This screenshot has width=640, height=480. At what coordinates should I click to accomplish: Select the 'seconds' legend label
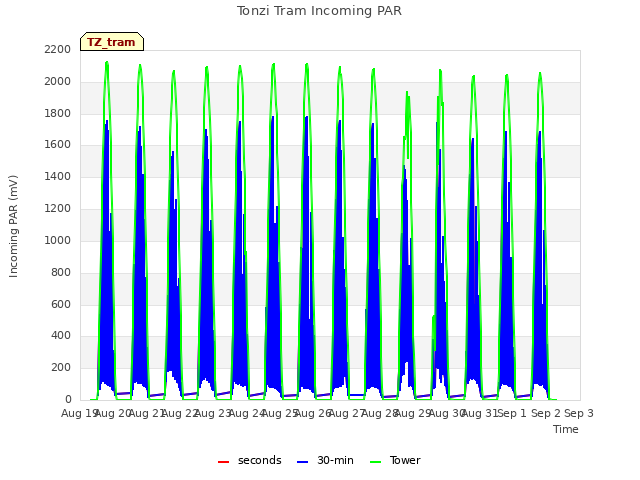pos(260,460)
